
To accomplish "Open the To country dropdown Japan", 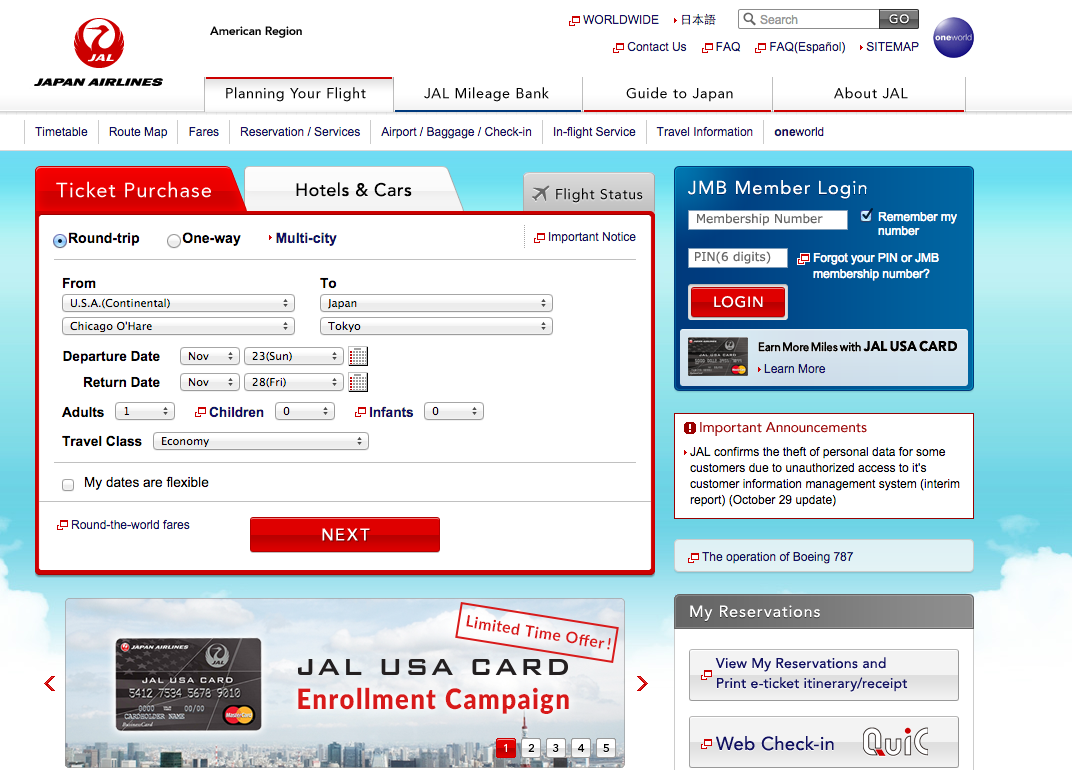I will pos(436,303).
